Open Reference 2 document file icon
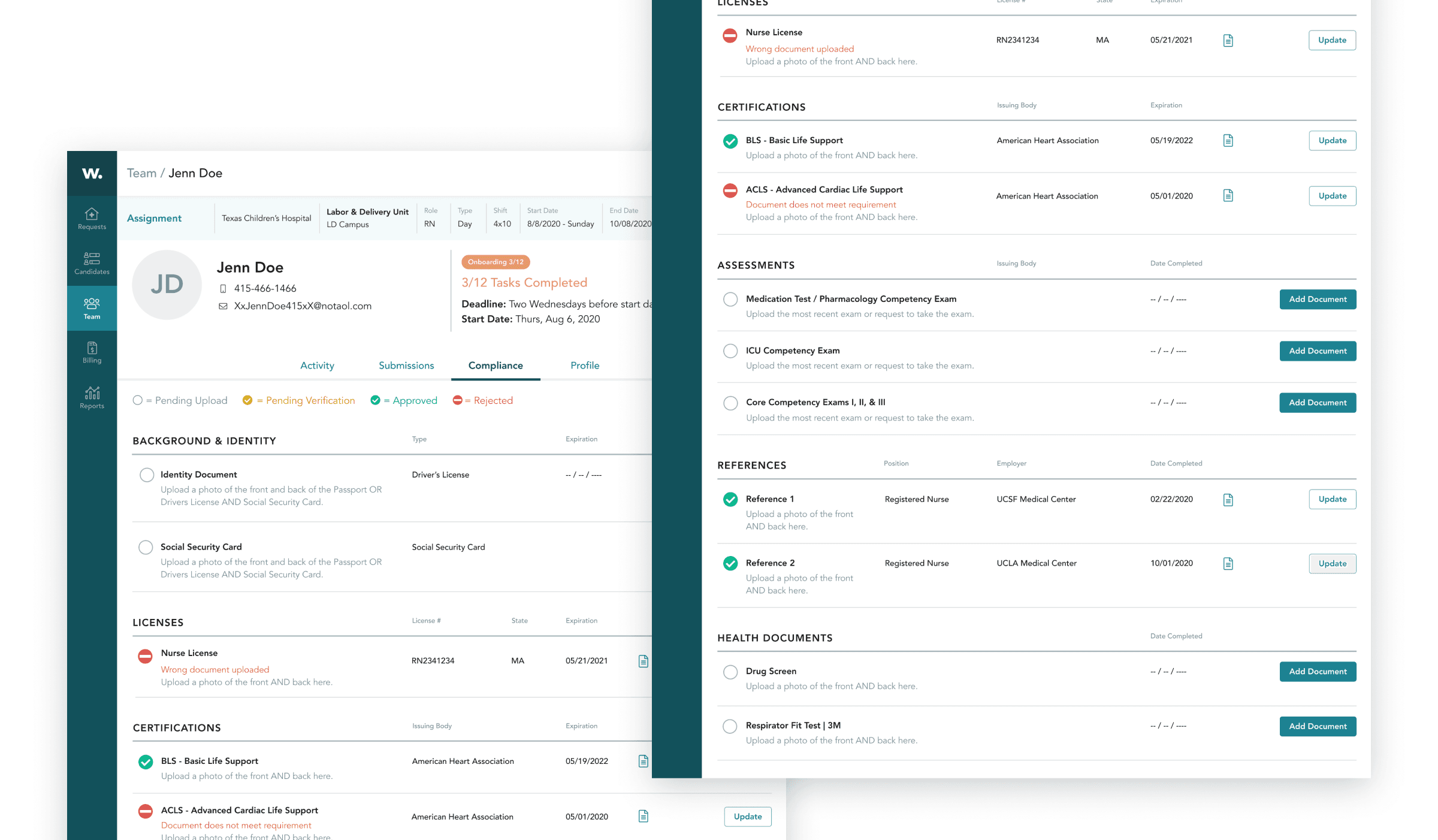 click(1228, 563)
